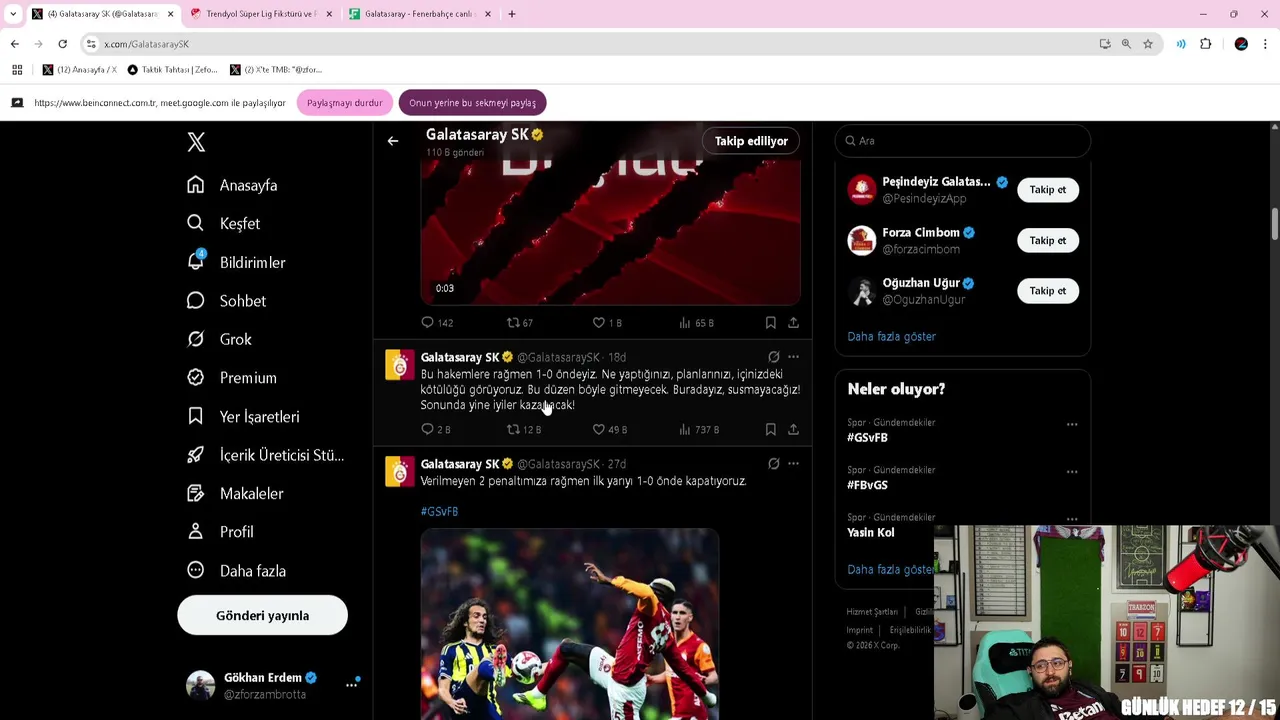
Task: Click the Takip ediliyor button
Action: click(751, 141)
